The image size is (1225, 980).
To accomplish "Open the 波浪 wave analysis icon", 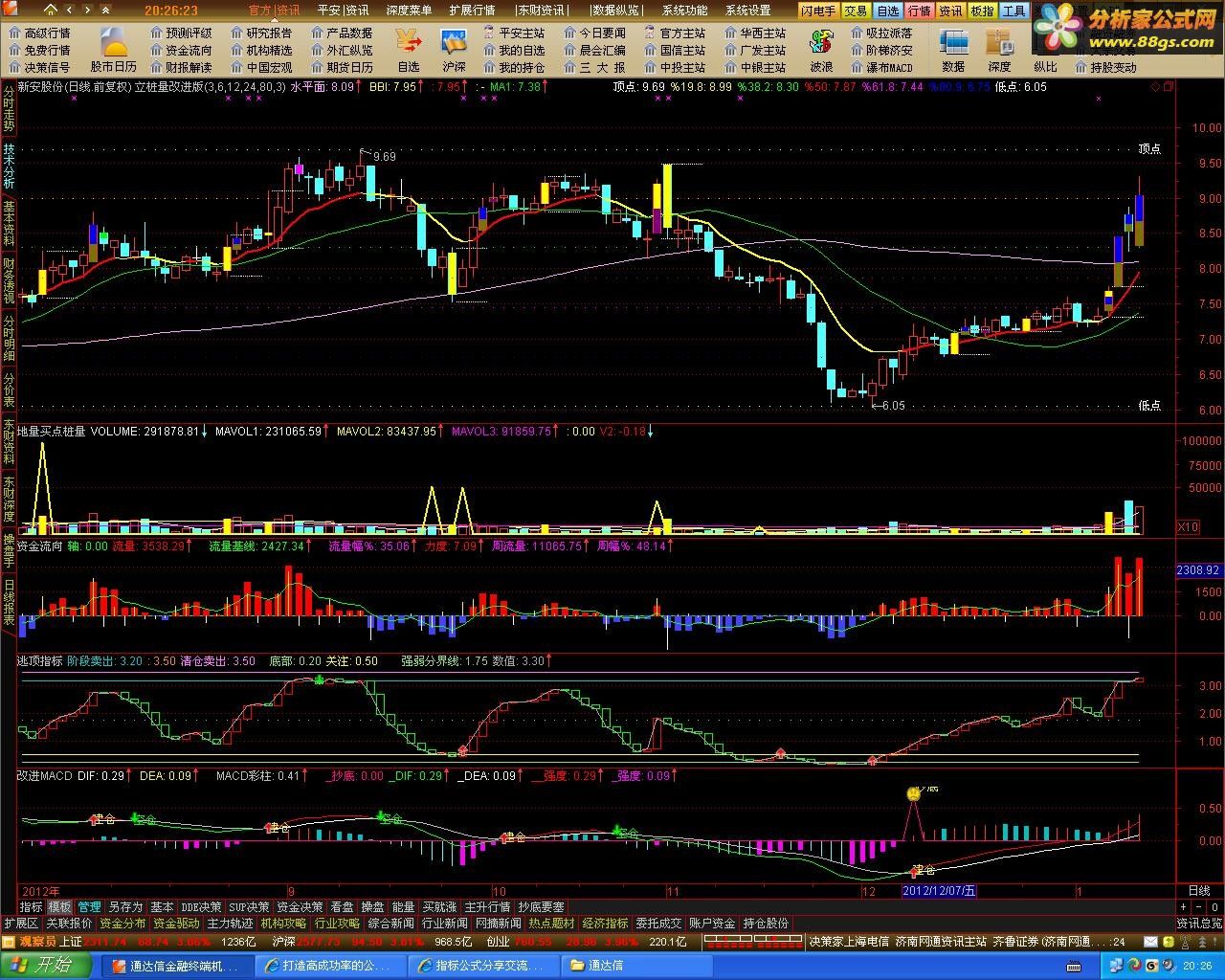I will pyautogui.click(x=821, y=50).
